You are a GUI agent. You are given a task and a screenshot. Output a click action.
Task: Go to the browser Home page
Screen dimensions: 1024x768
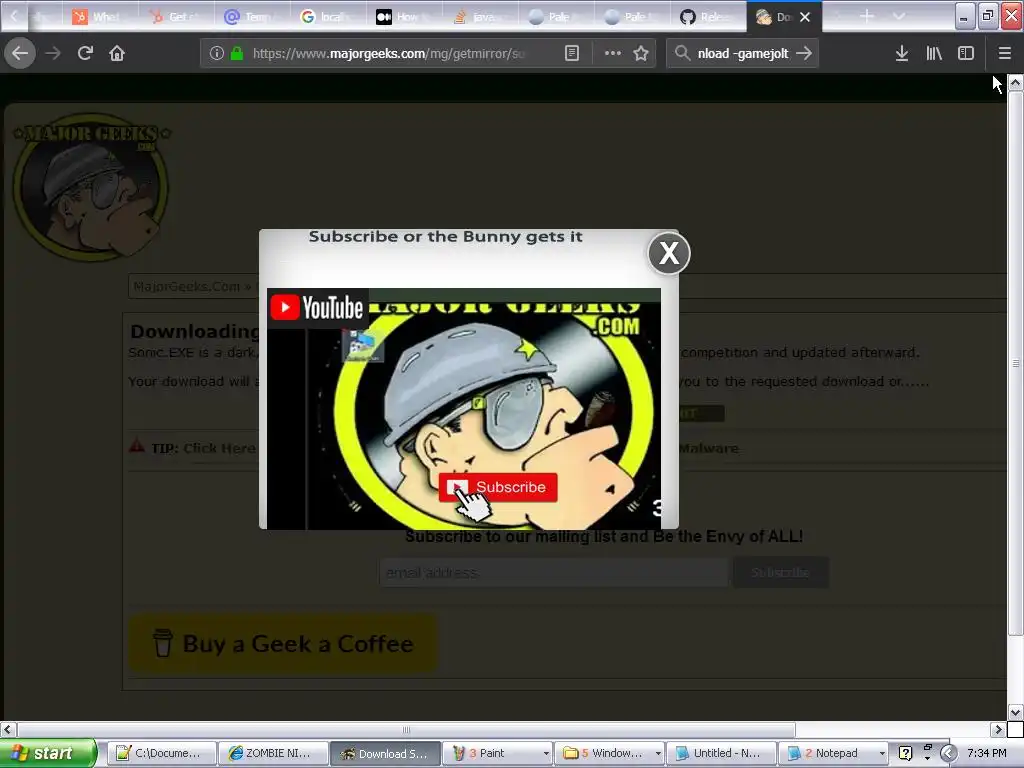click(117, 53)
